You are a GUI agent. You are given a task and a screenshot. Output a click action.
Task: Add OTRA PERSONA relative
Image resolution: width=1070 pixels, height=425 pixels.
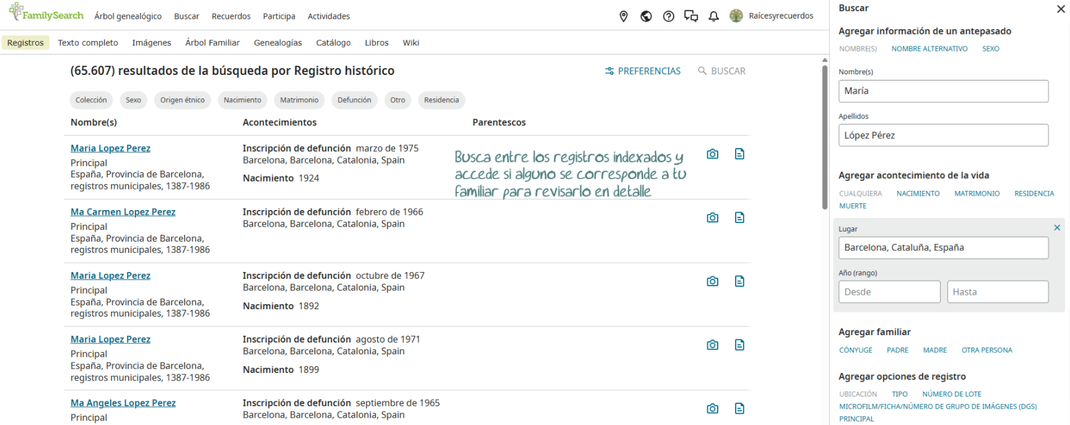[x=987, y=350]
